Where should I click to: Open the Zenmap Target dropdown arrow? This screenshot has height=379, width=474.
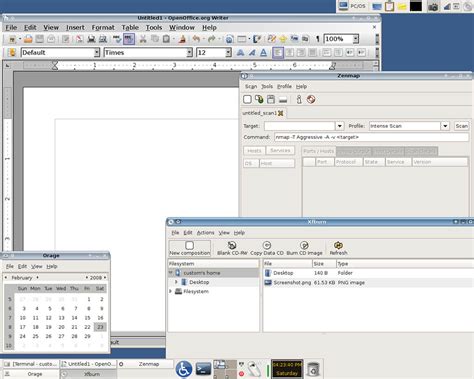pyautogui.click(x=339, y=126)
